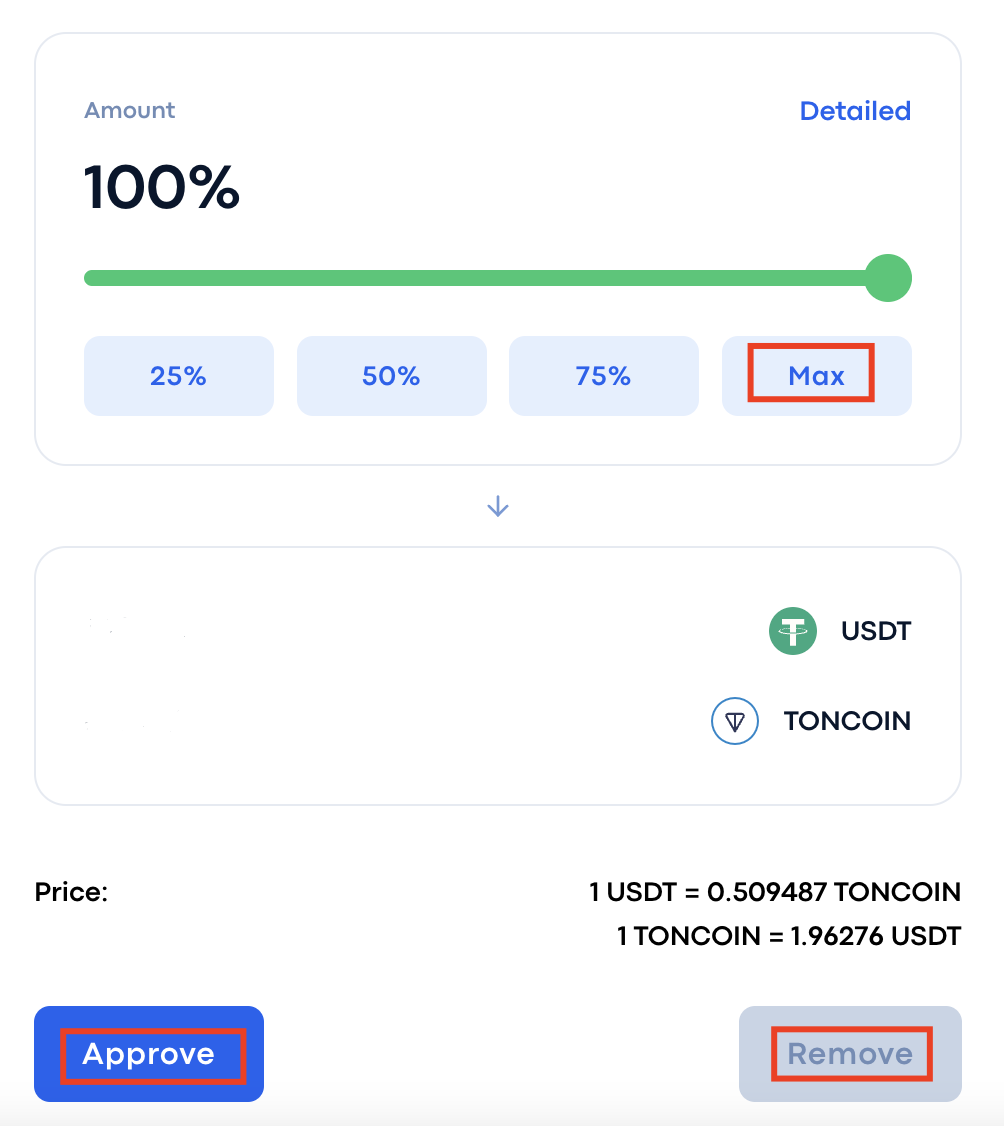Open the Detailed view link
1004x1126 pixels.
pos(855,111)
